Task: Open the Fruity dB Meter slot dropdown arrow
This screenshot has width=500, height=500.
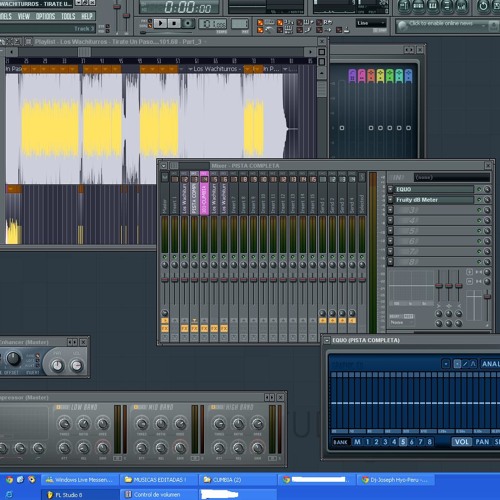Action: pos(390,200)
